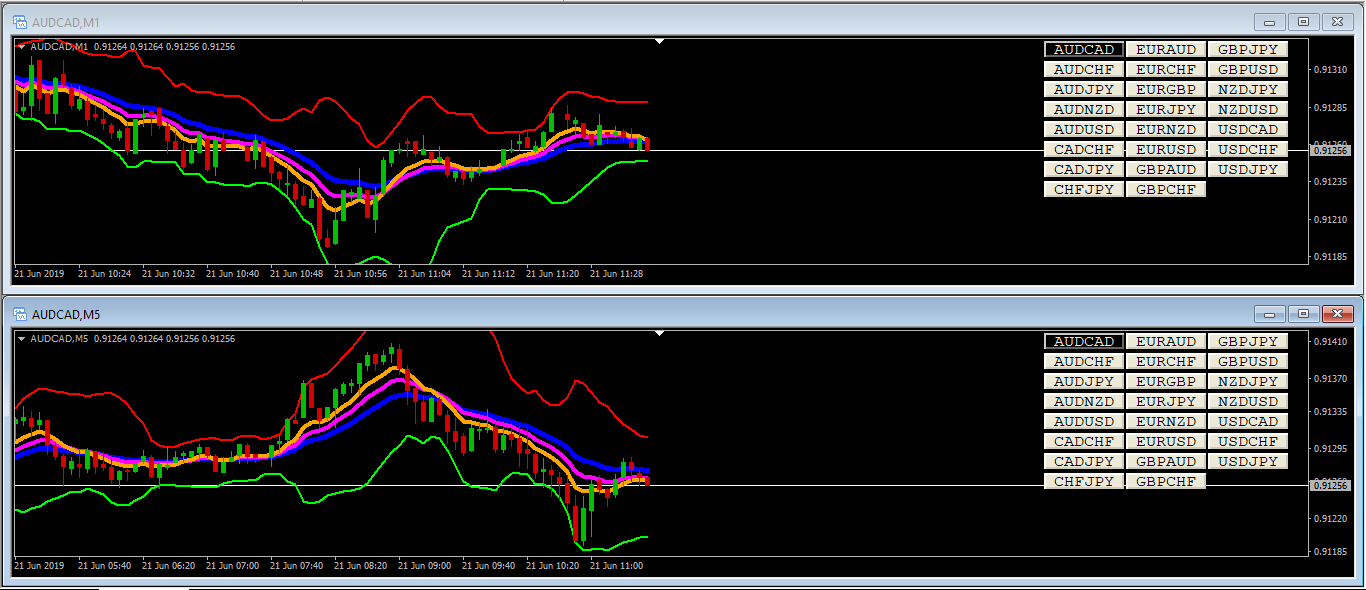1366x590 pixels.
Task: Choose USDCHF in the M1 window
Action: (x=1248, y=149)
